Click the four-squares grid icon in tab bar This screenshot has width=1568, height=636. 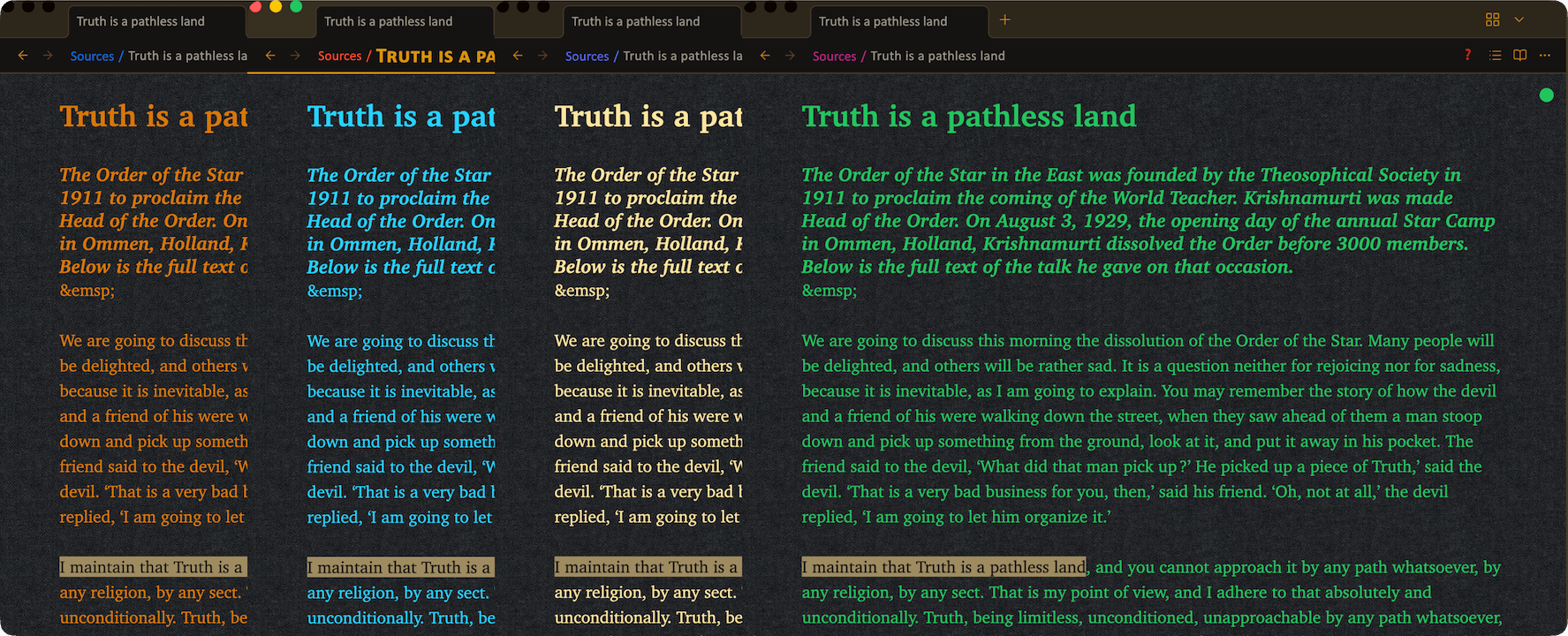tap(1492, 19)
